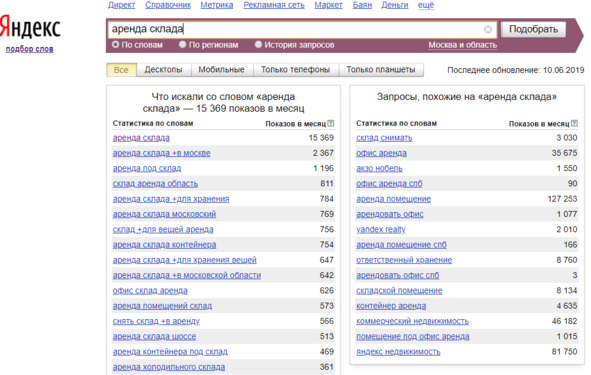Open the 'аренда склада шоссе' query
The image size is (591, 375).
pyautogui.click(x=155, y=337)
